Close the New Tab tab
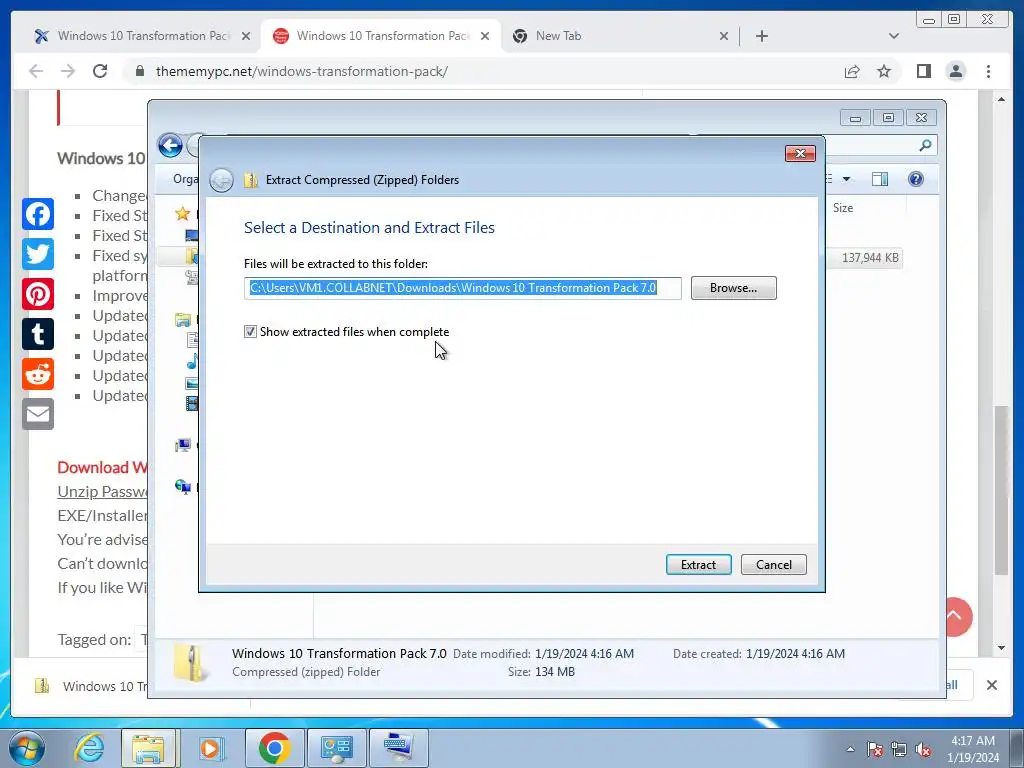This screenshot has height=768, width=1024. [724, 36]
